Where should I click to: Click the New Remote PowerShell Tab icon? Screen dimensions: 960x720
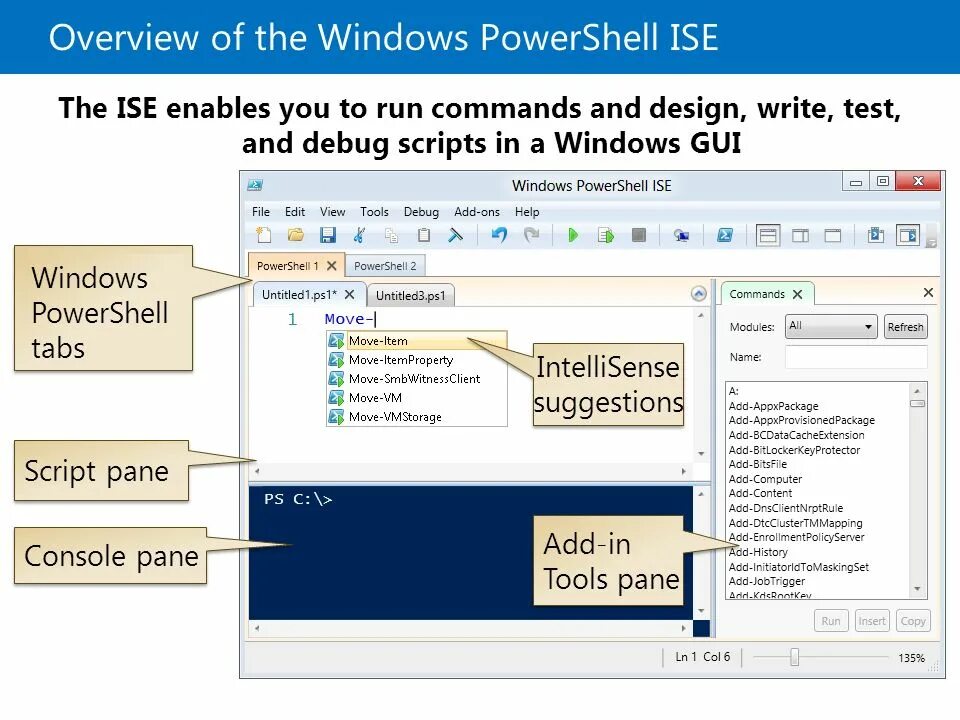[681, 236]
